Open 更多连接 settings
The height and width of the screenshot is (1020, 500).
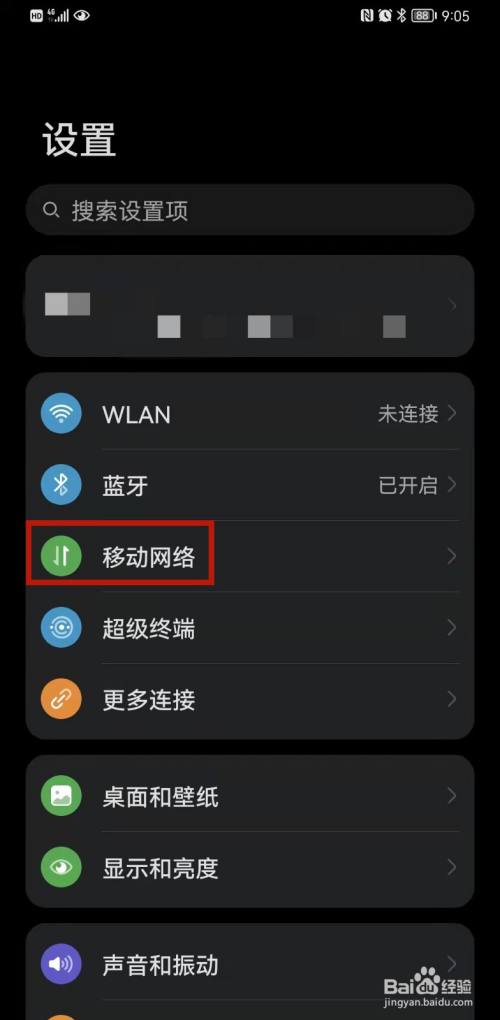pyautogui.click(x=250, y=699)
